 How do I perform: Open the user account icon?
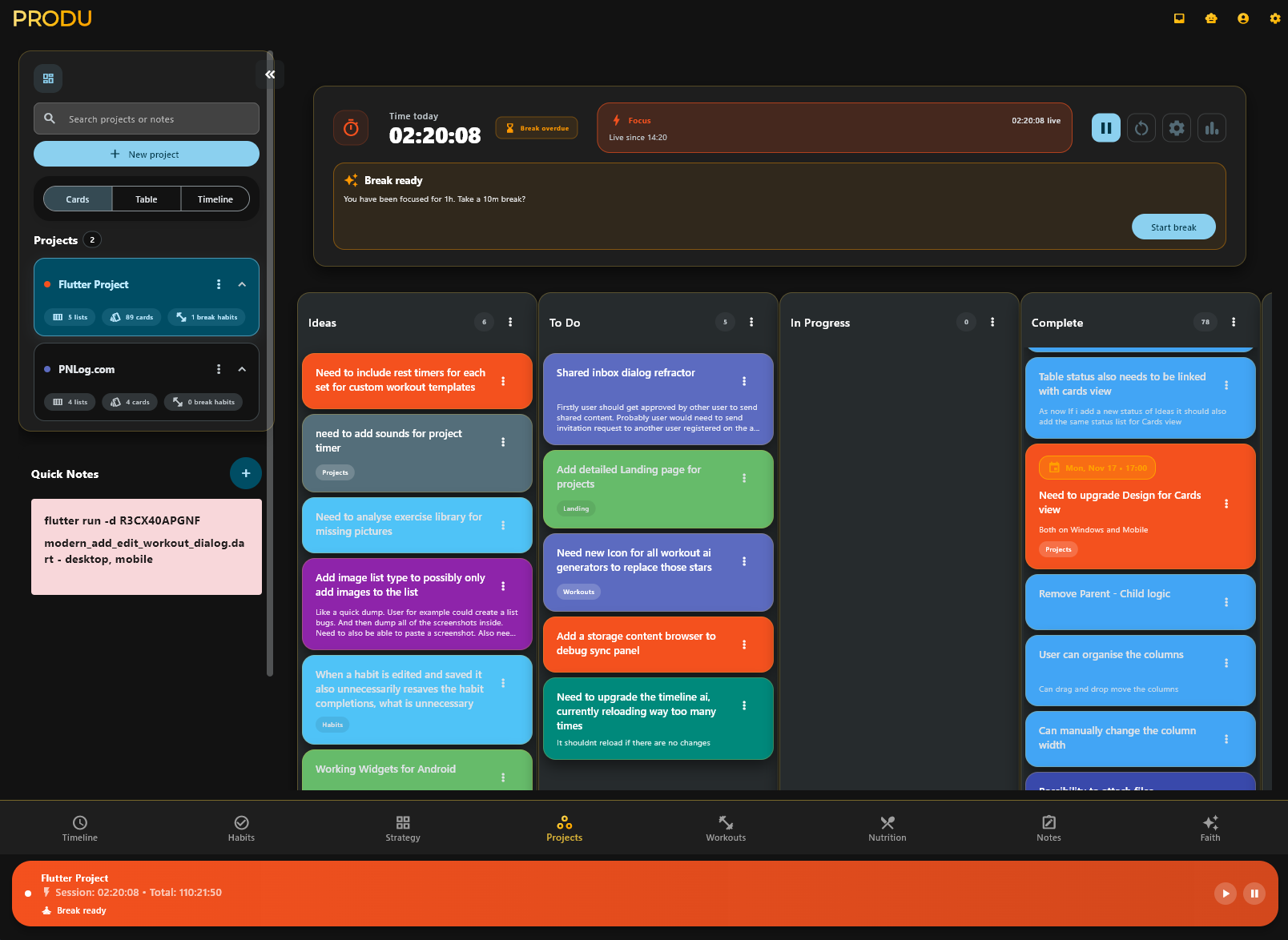tap(1242, 18)
